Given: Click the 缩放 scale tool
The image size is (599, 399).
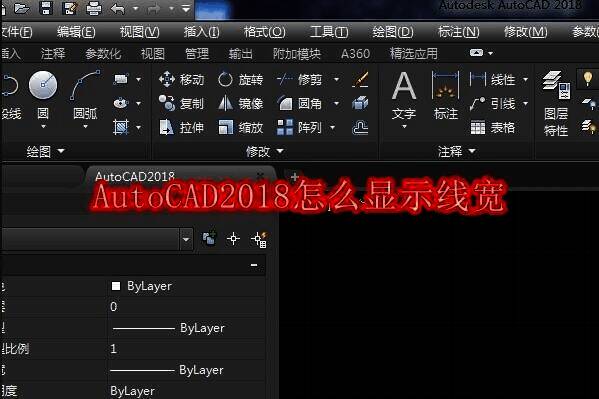Looking at the screenshot, I should pyautogui.click(x=241, y=127).
